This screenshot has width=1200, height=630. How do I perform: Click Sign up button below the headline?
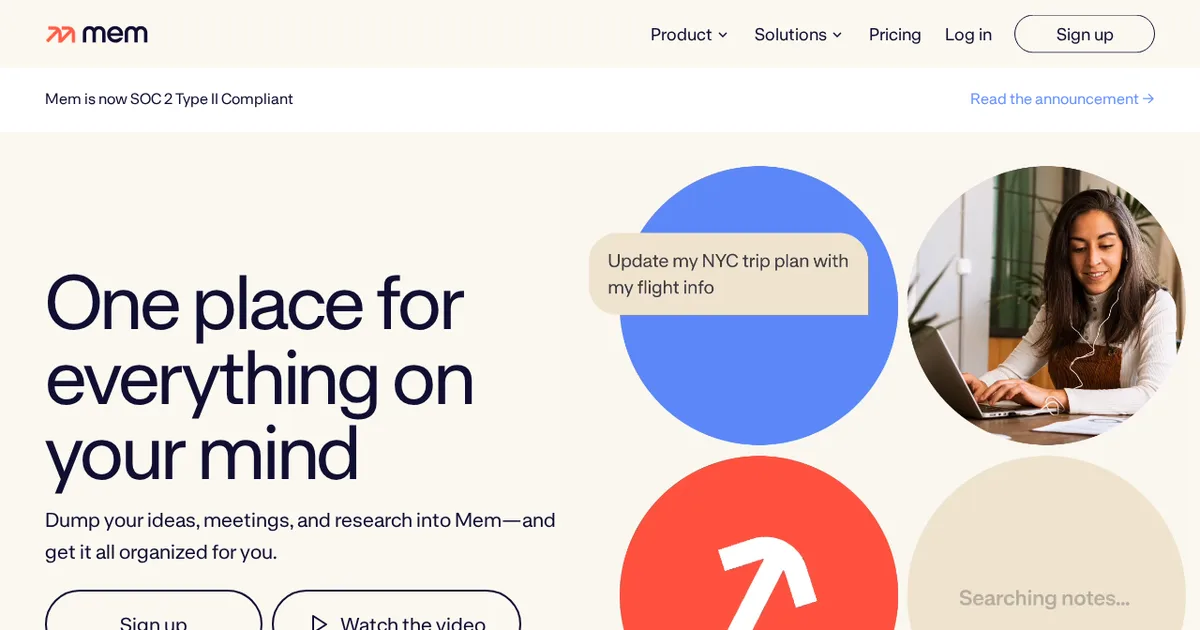click(x=153, y=611)
